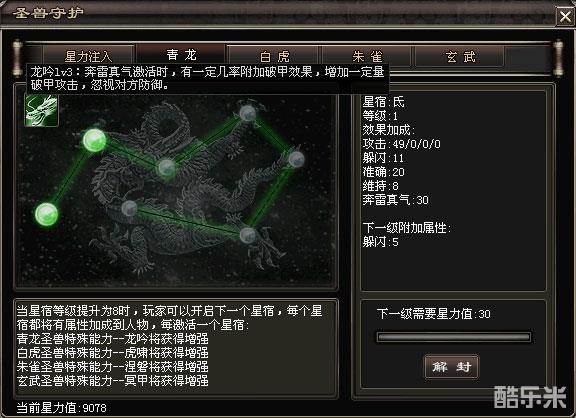Select the glowing green star orb at far left
Image resolution: width=576 pixels, height=418 pixels.
[x=46, y=214]
